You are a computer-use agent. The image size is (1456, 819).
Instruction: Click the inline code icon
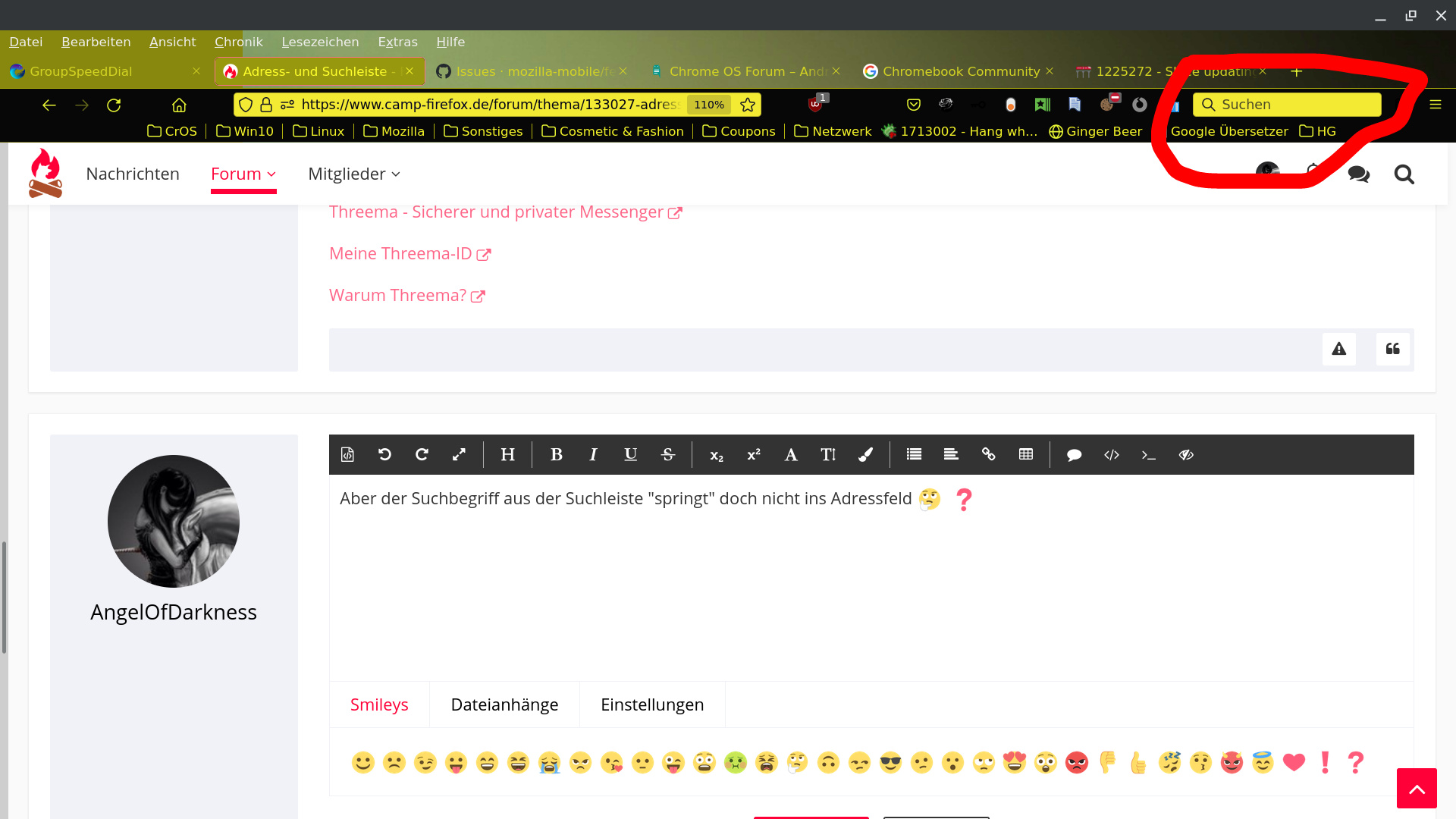click(1148, 454)
